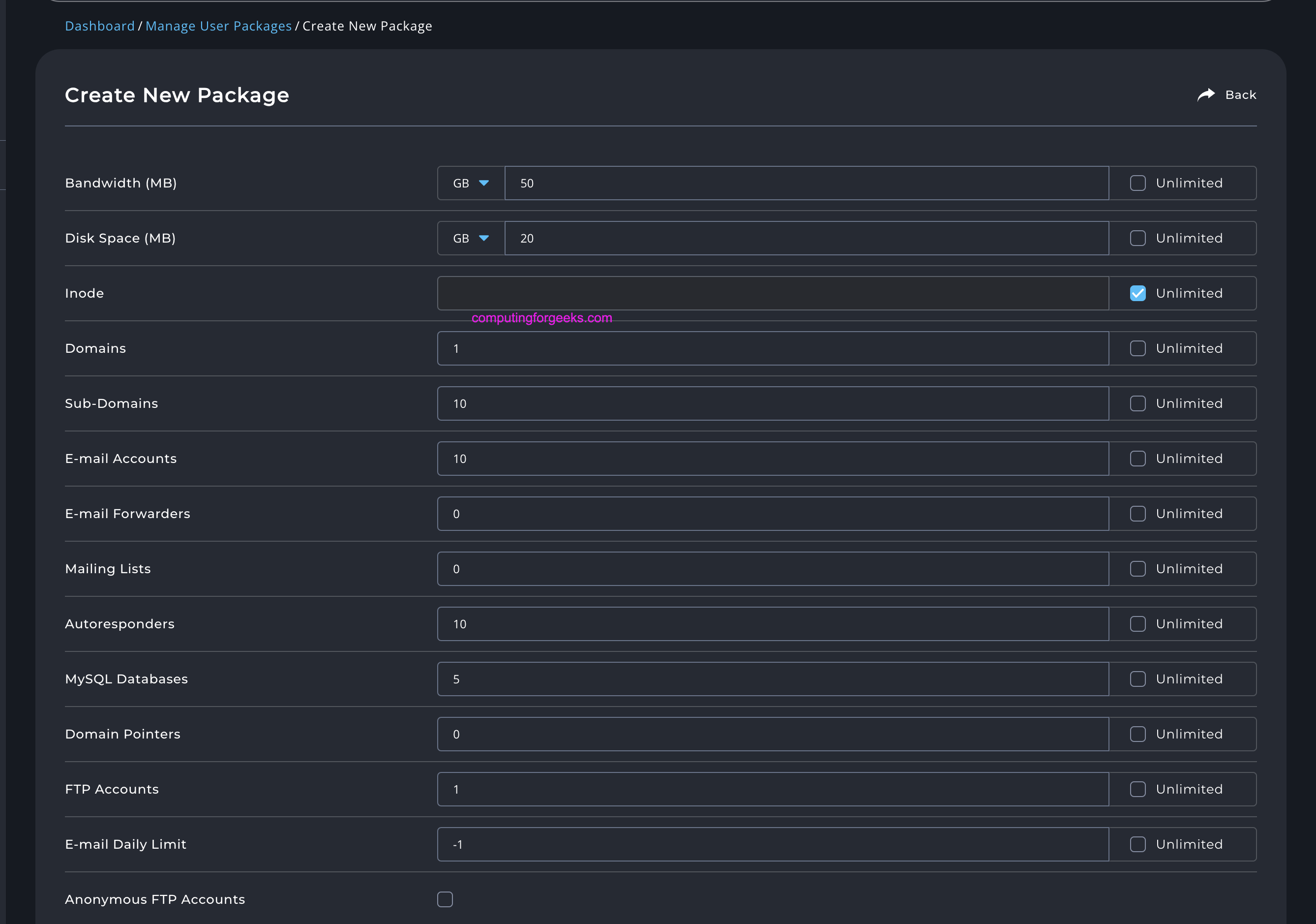Open the Bandwidth GB unit dropdown
Screen dimensions: 1316x924
(x=471, y=183)
